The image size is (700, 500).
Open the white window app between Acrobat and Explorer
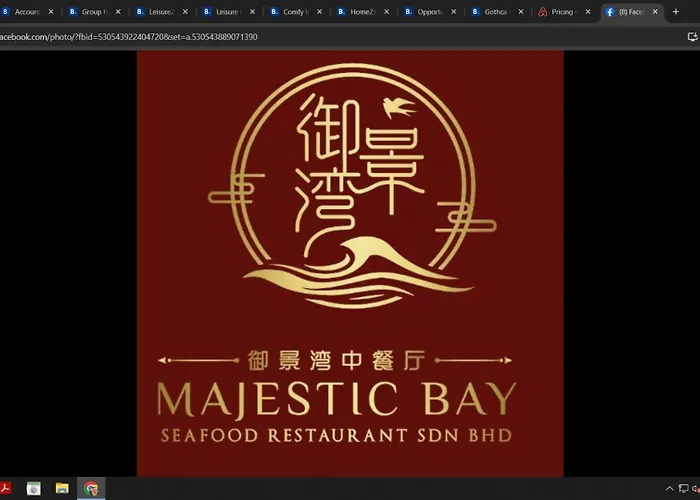point(33,488)
